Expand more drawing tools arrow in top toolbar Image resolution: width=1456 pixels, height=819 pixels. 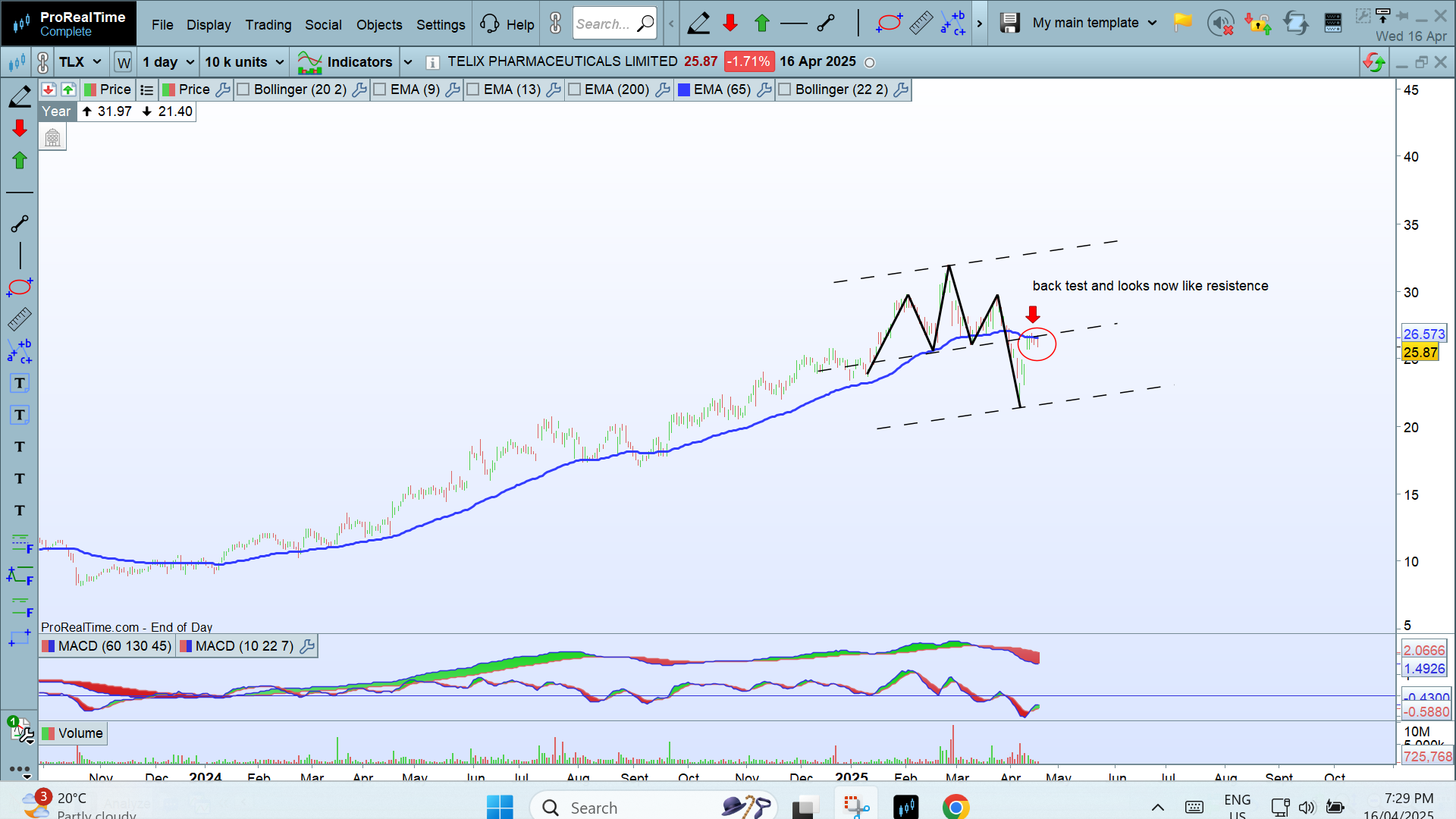point(979,24)
